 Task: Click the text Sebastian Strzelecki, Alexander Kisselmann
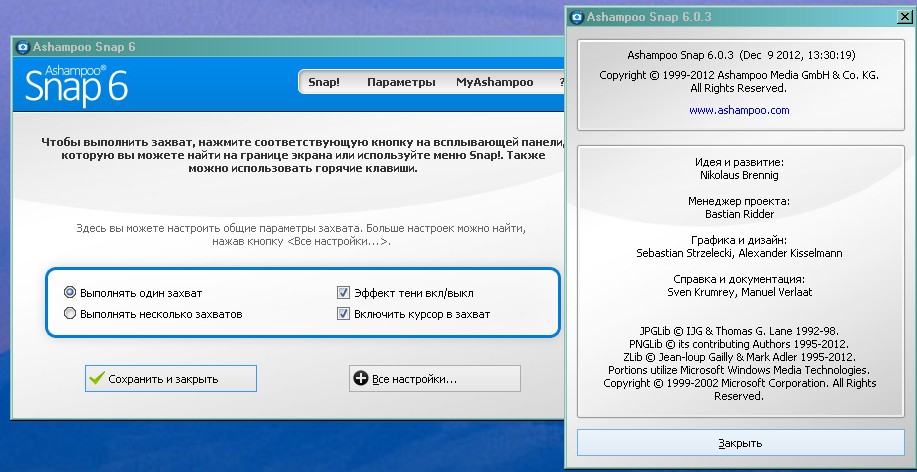click(739, 253)
